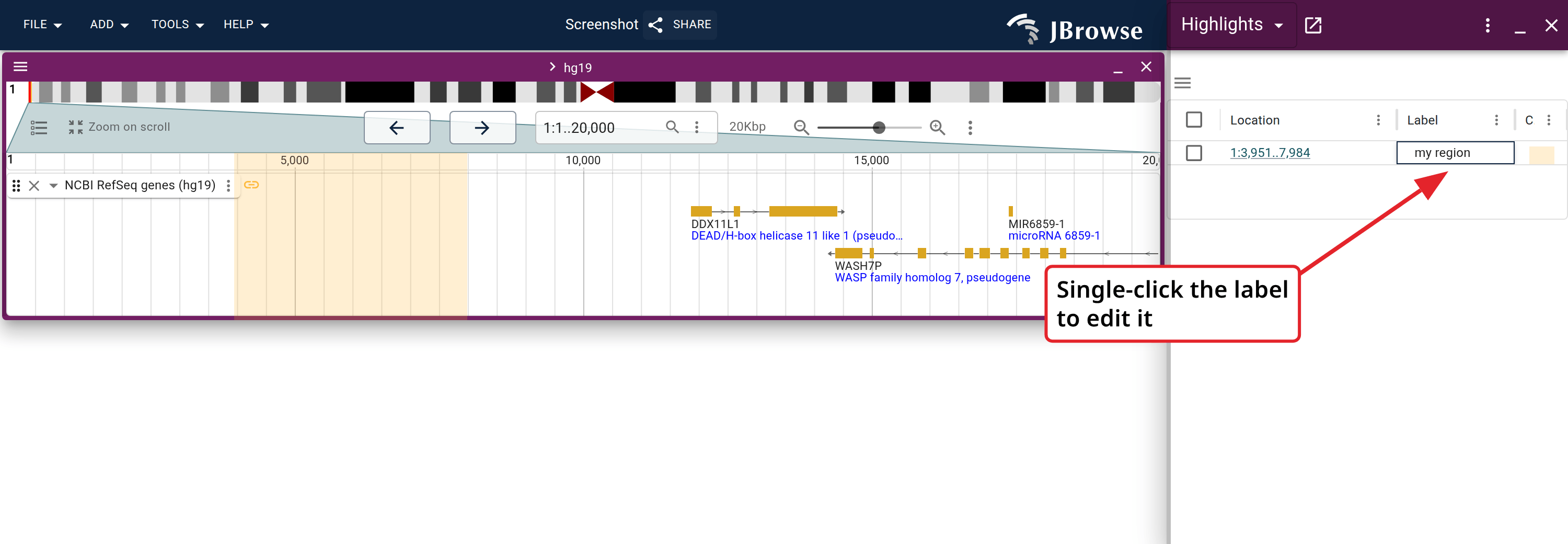Toggle Zoom on scroll
1568x544 pixels.
tap(119, 127)
